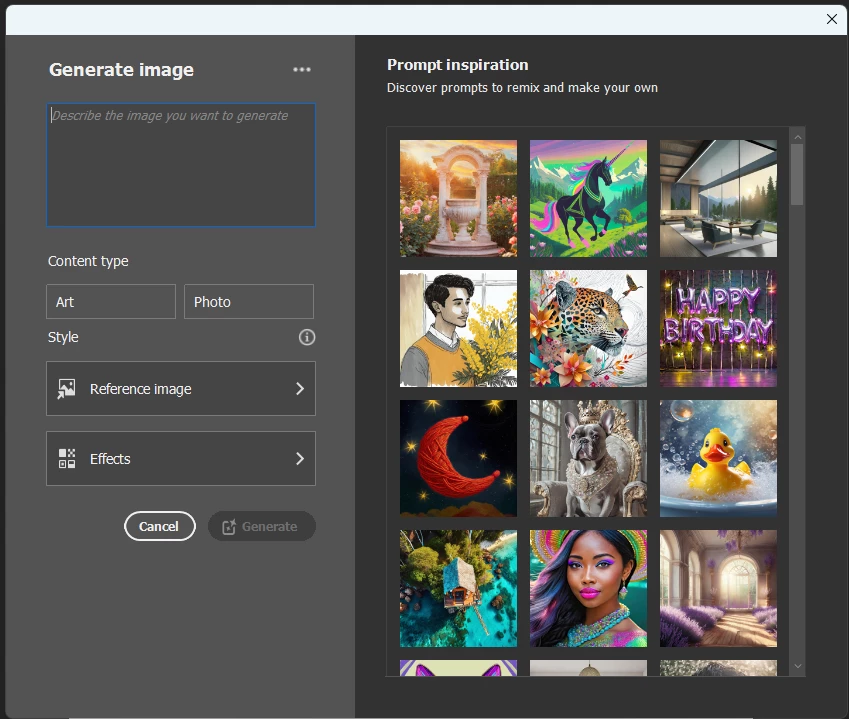Click the Generate button
The image size is (849, 719).
tap(262, 526)
